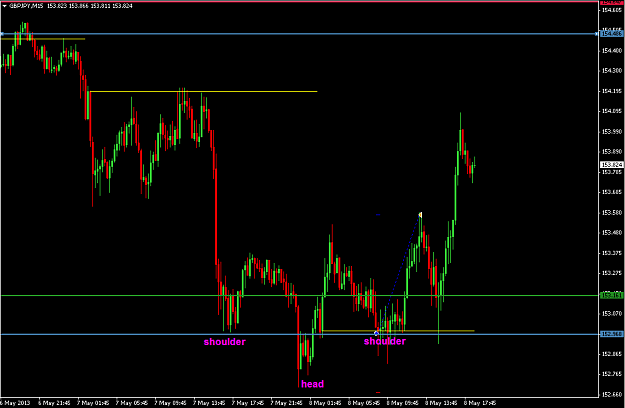Click the '8 May 01:45' time axis label
Screen dimensions: 625x408
click(325, 403)
